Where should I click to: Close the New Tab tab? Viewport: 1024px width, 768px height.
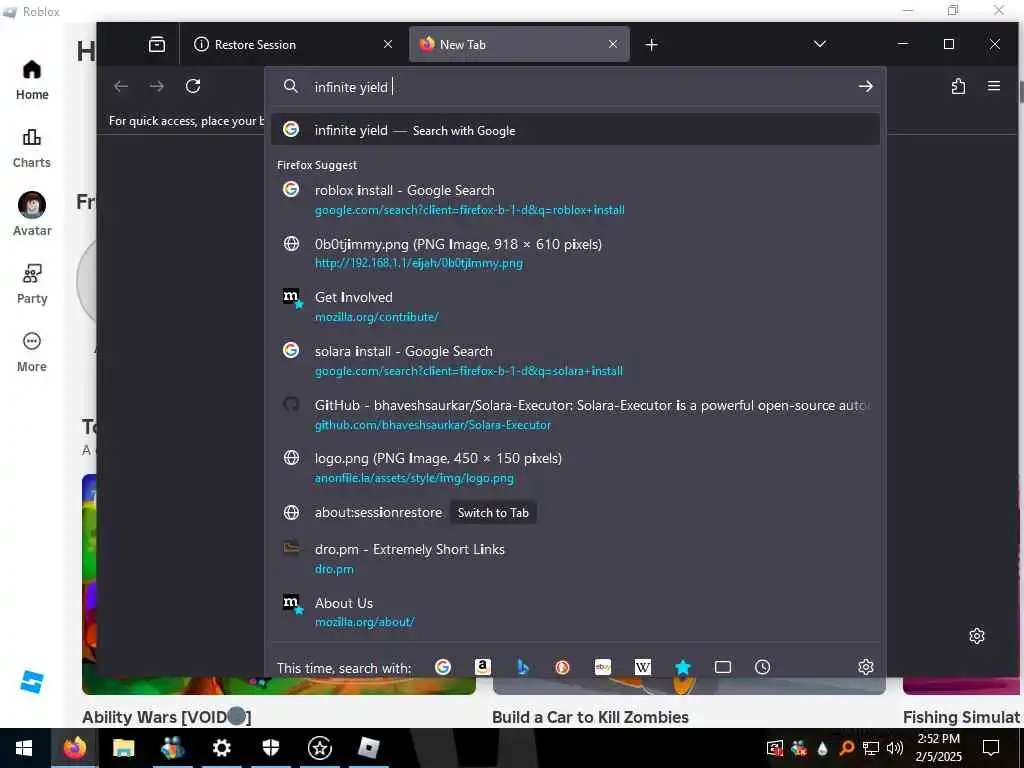613,44
